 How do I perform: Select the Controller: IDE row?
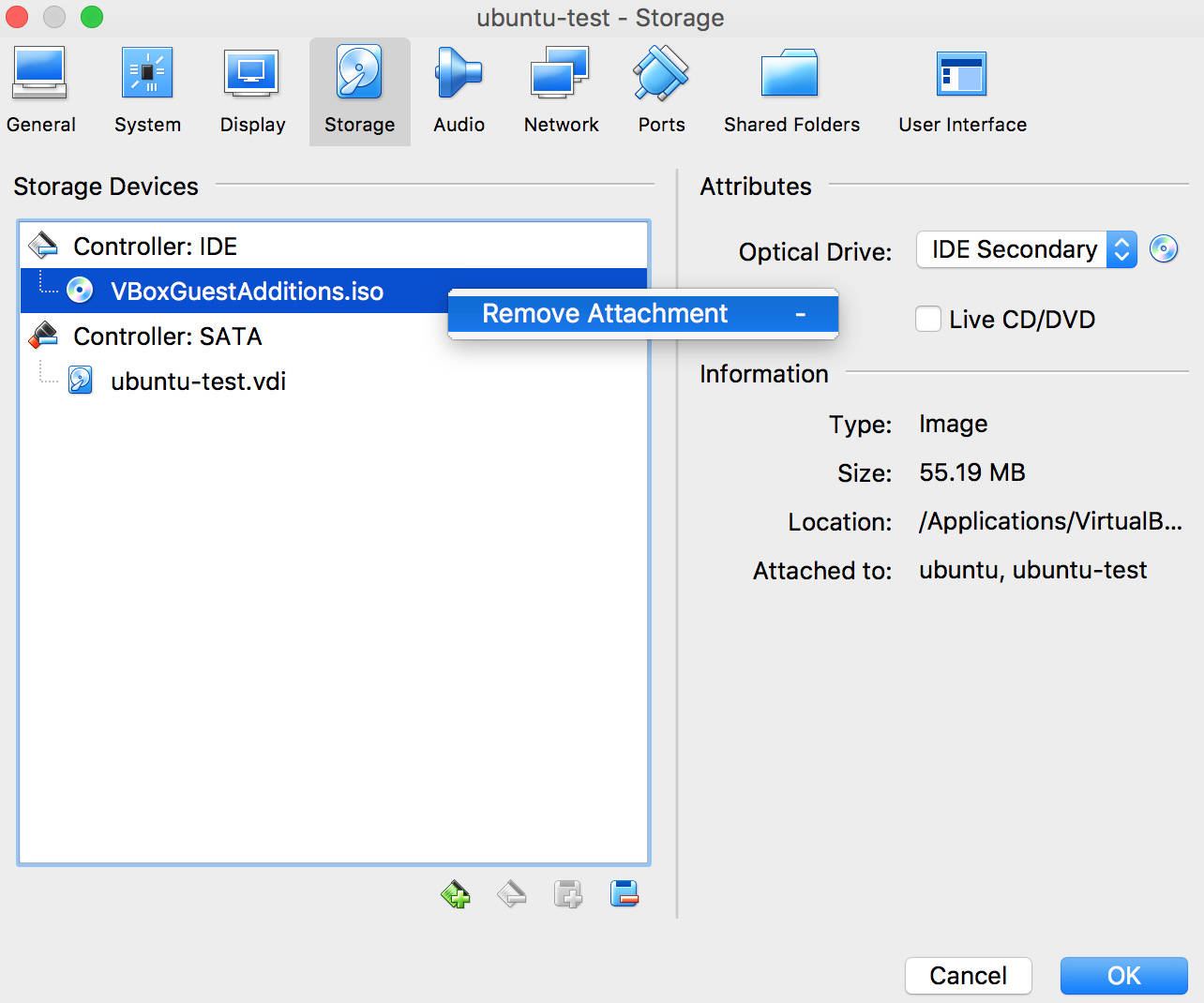tap(334, 246)
